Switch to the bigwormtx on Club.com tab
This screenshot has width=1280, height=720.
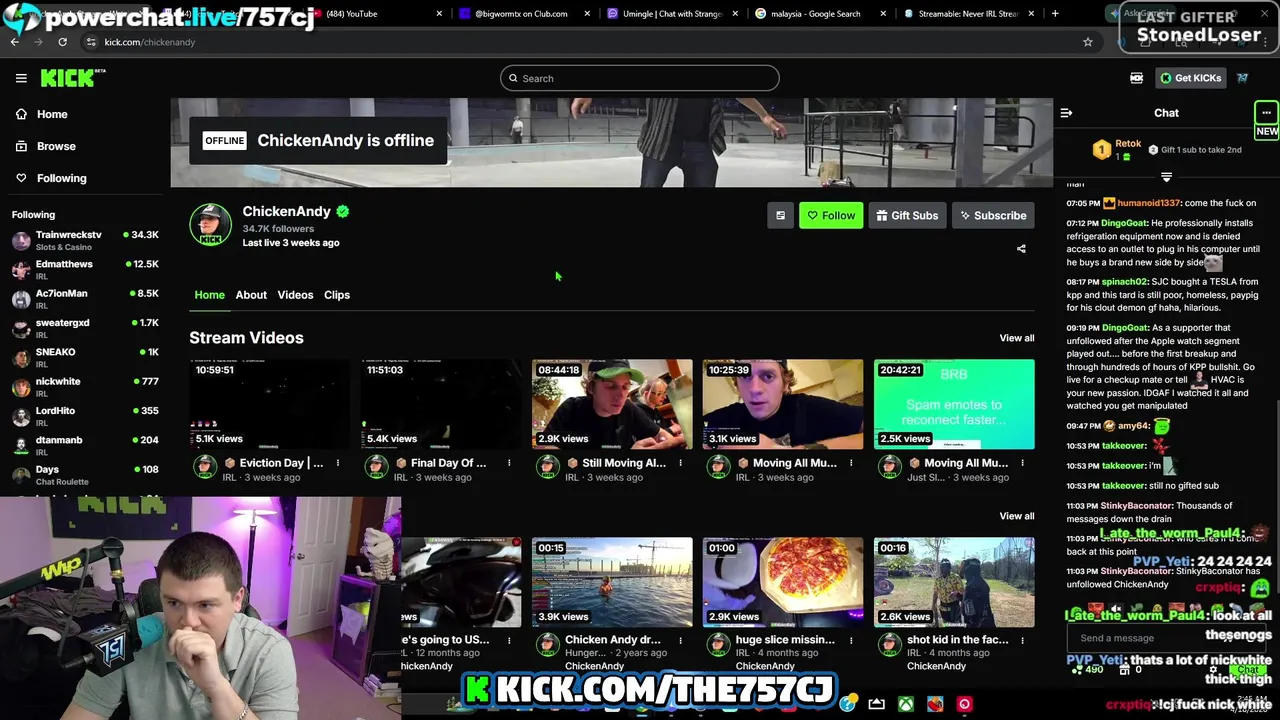[525, 14]
